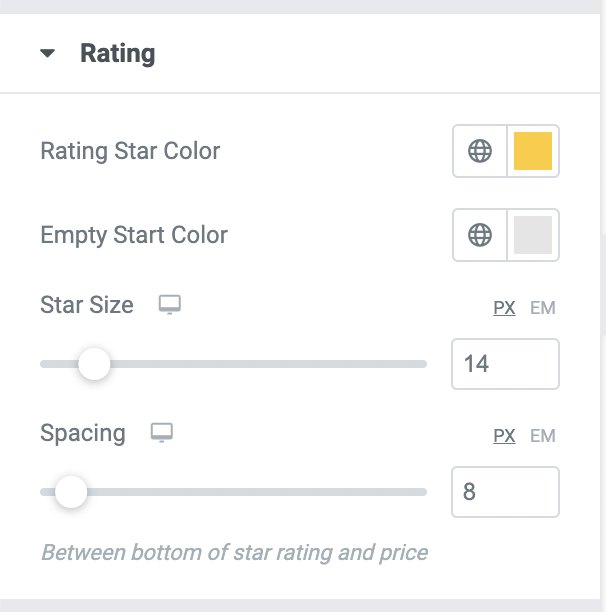Pick the gray Empty Start Color swatch
606x612 pixels.
tap(533, 235)
